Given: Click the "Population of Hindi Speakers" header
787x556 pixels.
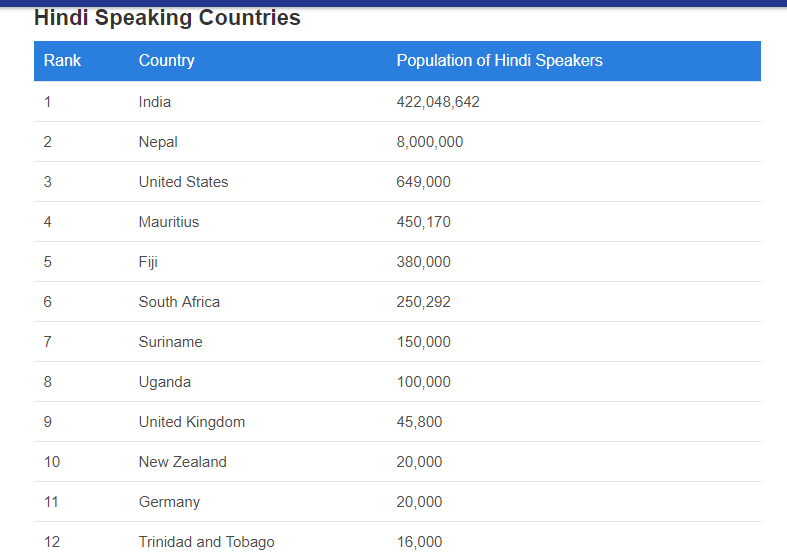Looking at the screenshot, I should coord(499,61).
